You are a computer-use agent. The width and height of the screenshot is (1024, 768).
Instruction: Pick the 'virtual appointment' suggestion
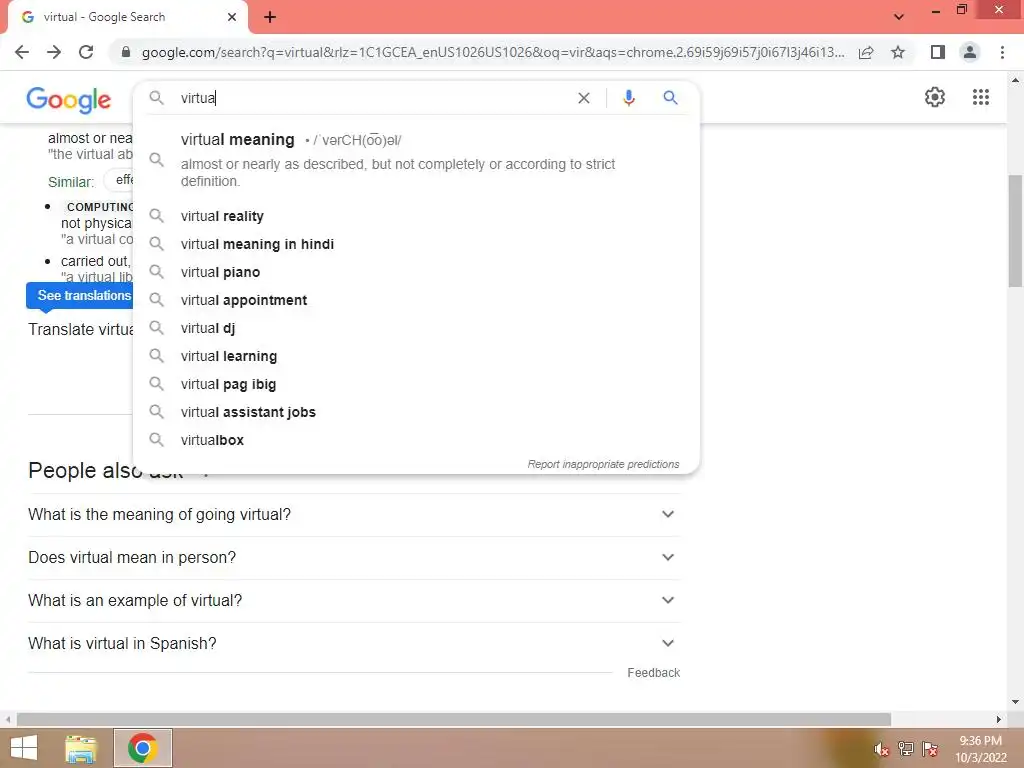click(416, 300)
